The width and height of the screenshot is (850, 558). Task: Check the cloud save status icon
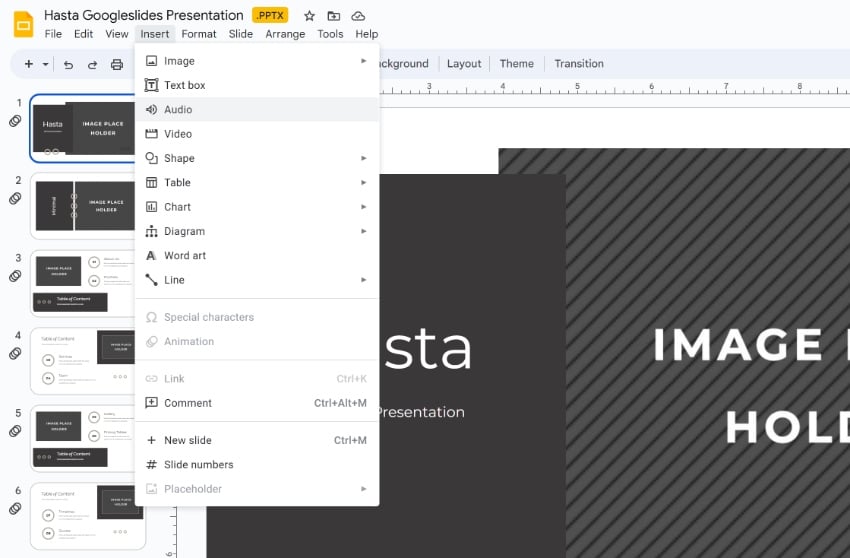click(358, 16)
